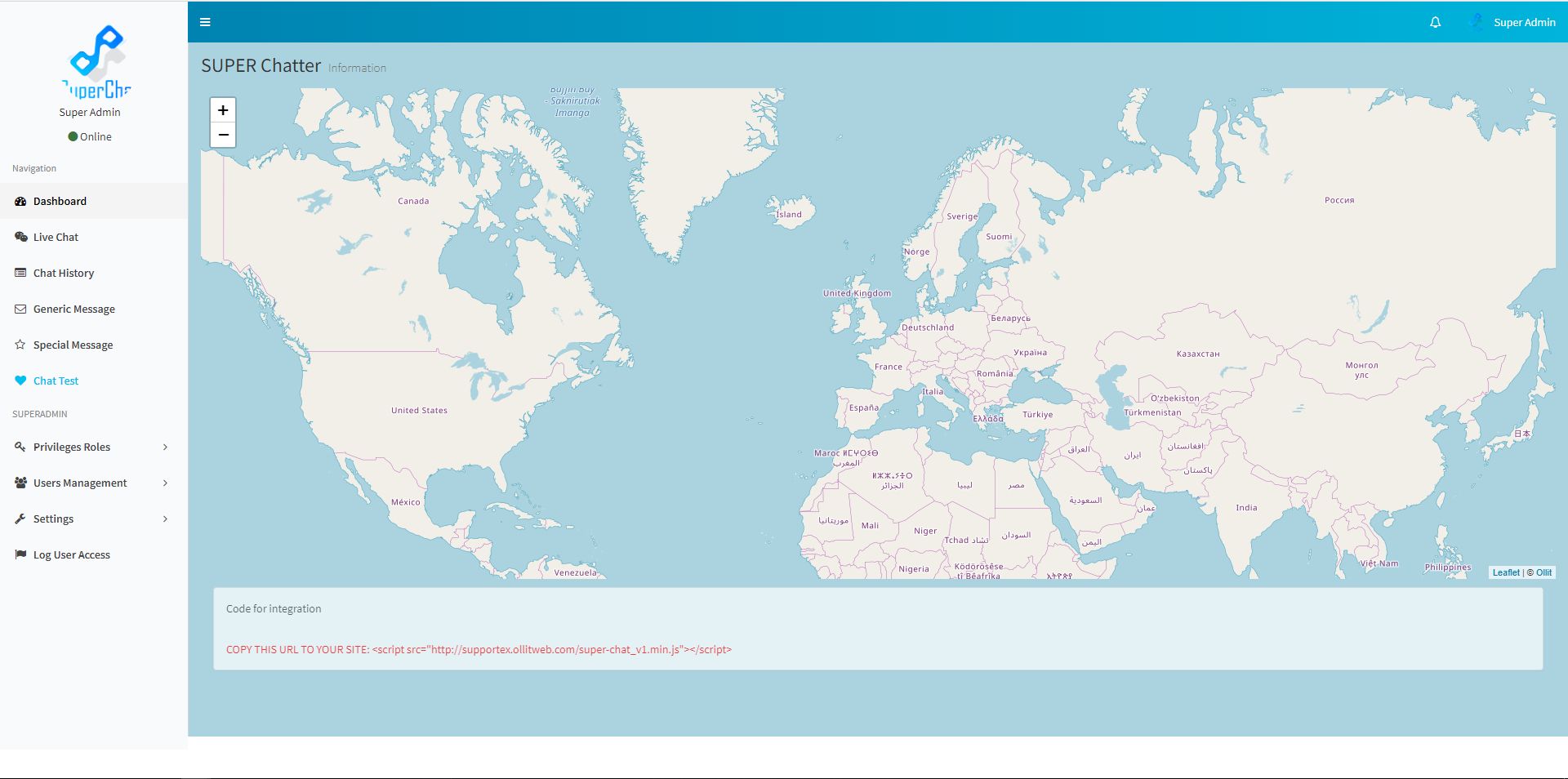
Task: Click the Users Management people icon
Action: pos(20,483)
